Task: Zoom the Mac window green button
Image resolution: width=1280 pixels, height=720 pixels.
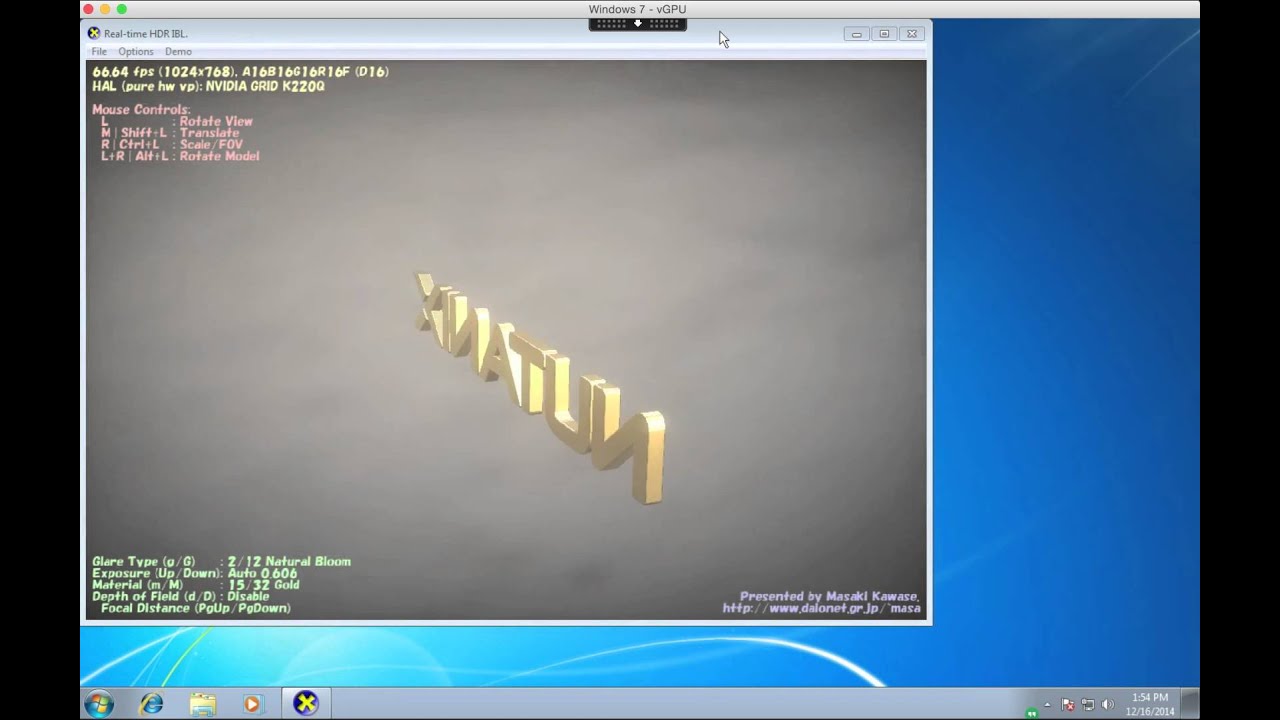Action: click(122, 9)
